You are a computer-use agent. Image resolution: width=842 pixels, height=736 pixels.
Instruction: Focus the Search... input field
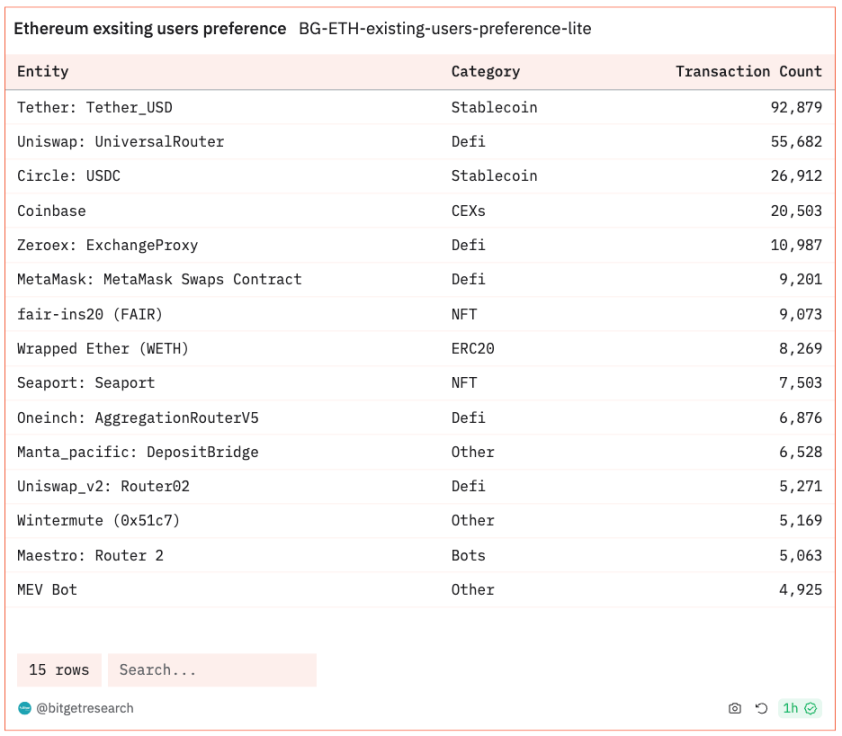tap(211, 670)
